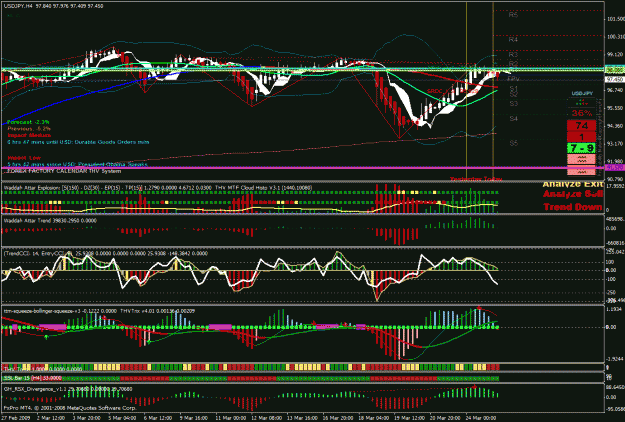Click the magenta horizontal line price tag
This screenshot has height=422, width=625.
pos(615,168)
